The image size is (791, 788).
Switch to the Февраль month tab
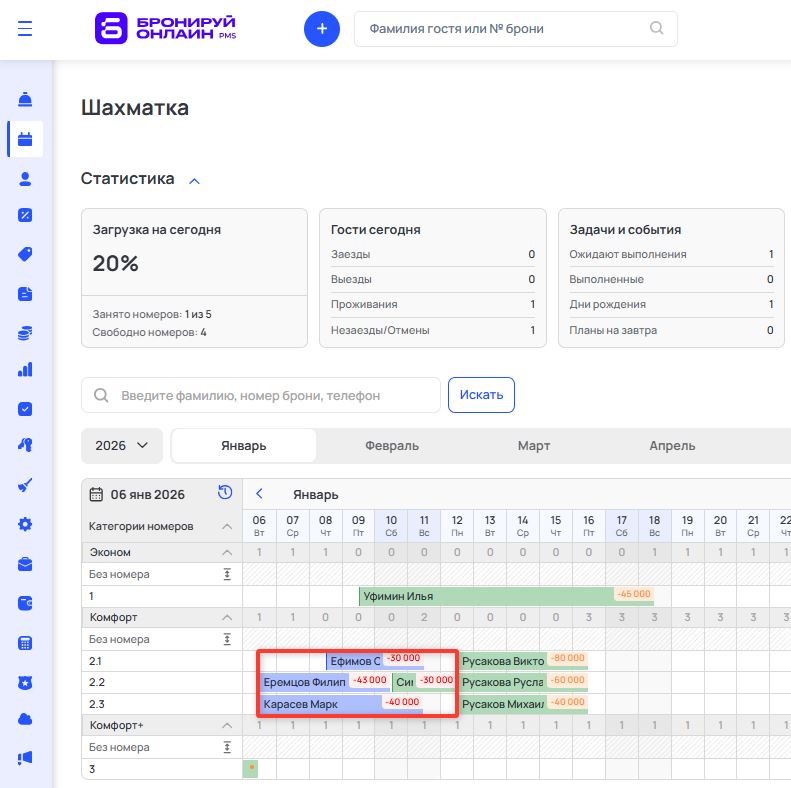point(391,446)
